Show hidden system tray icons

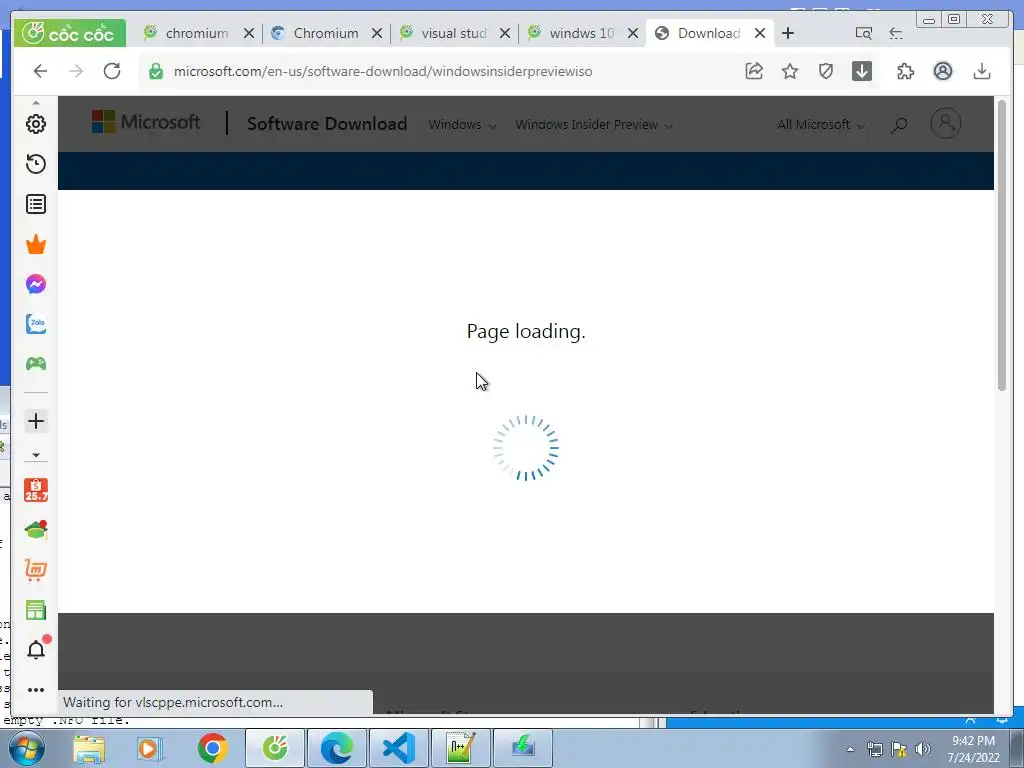850,749
